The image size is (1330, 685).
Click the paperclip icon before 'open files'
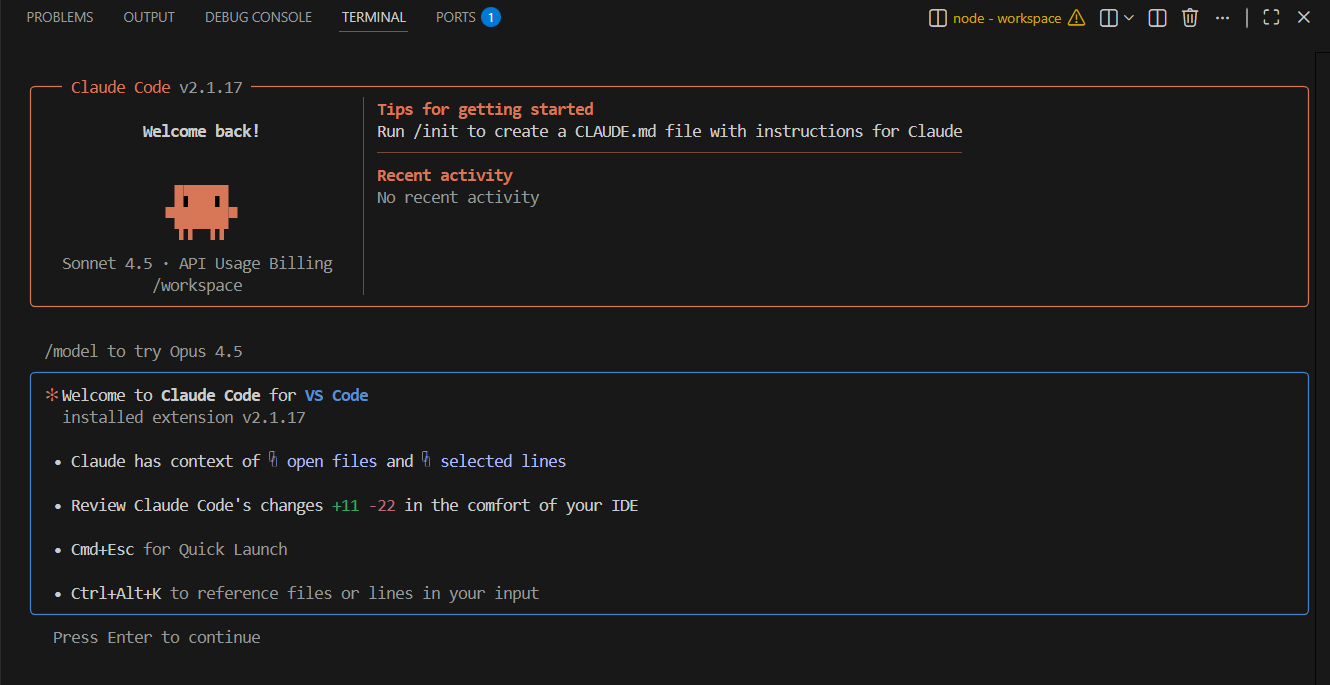pyautogui.click(x=273, y=460)
